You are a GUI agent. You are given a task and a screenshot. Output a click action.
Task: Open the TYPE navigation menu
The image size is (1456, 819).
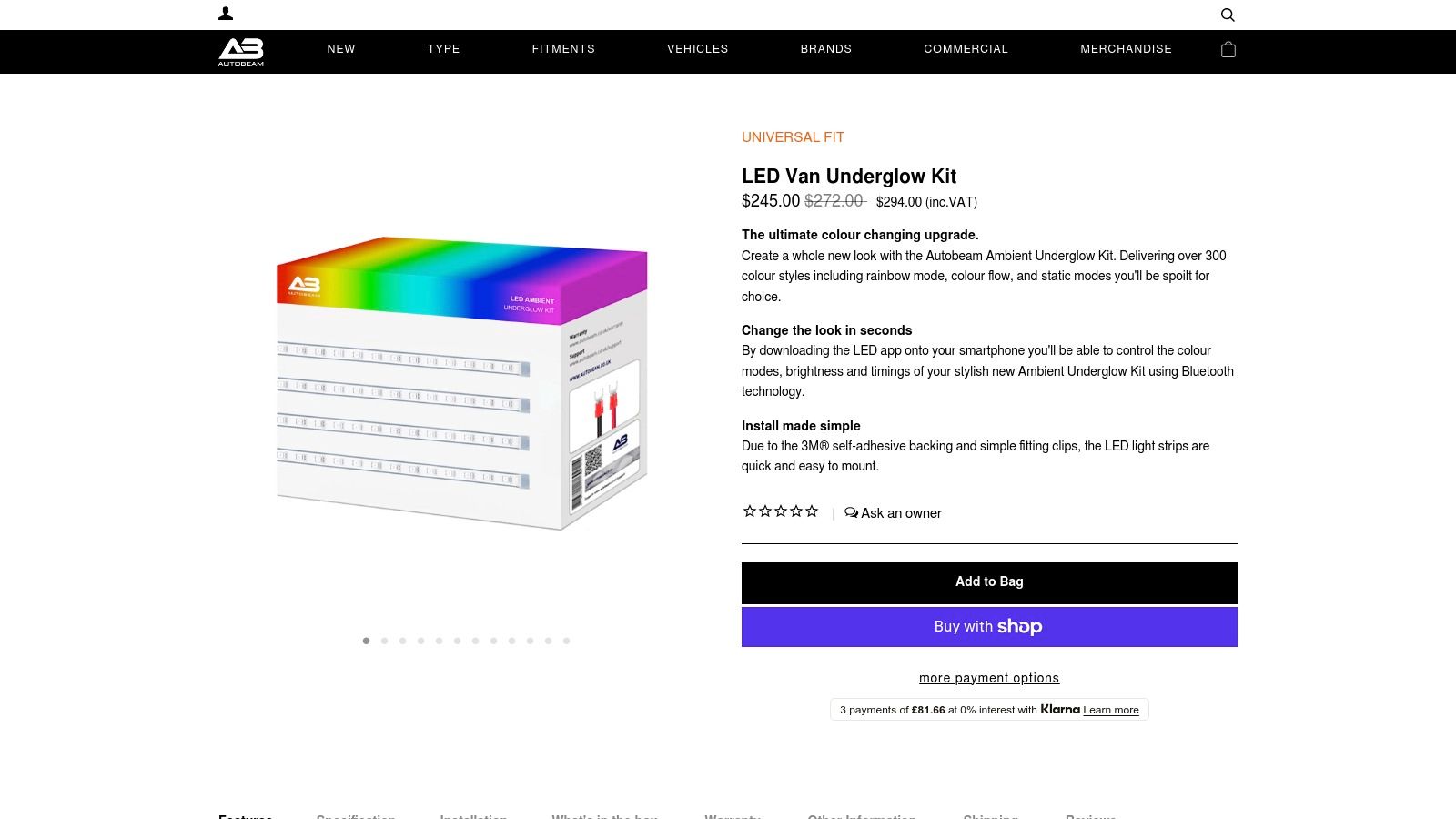click(x=443, y=49)
